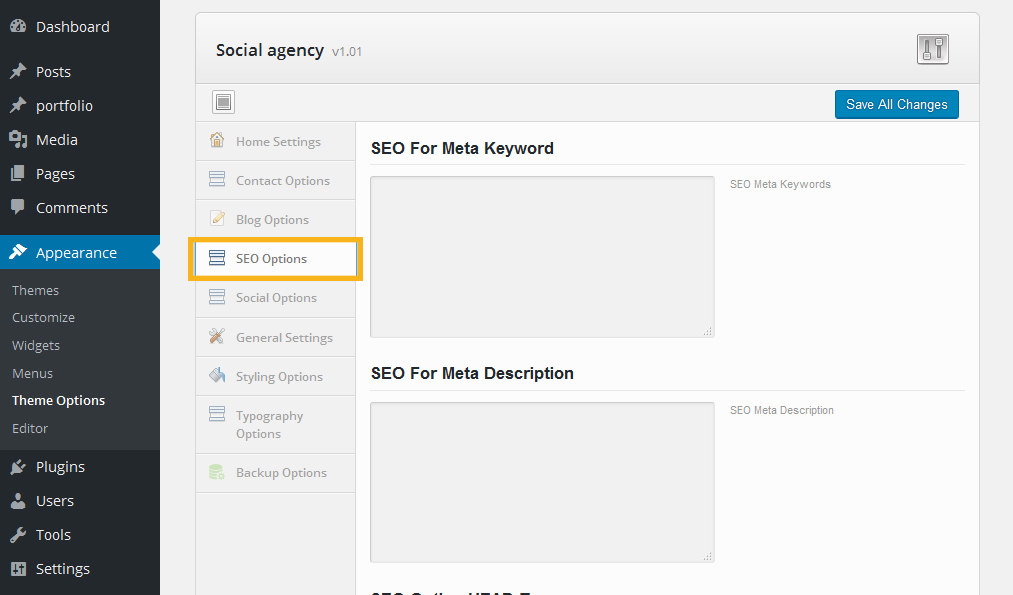Click the "SEO For Meta Keyword" heading
Viewport: 1013px width, 595px height.
462,148
